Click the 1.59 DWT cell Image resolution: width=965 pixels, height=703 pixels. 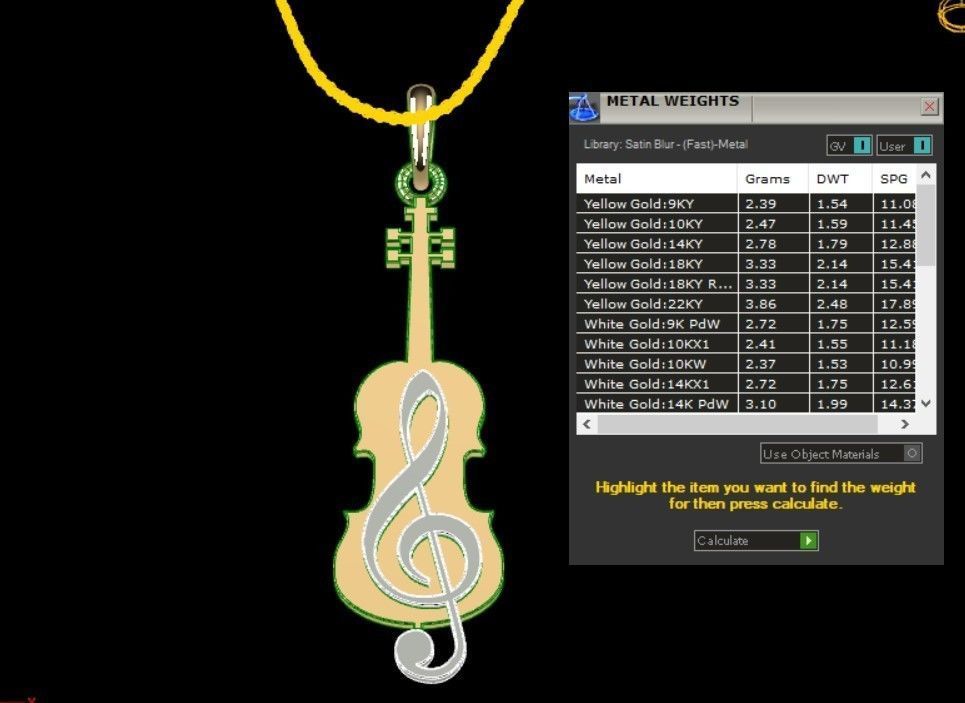[x=841, y=223]
